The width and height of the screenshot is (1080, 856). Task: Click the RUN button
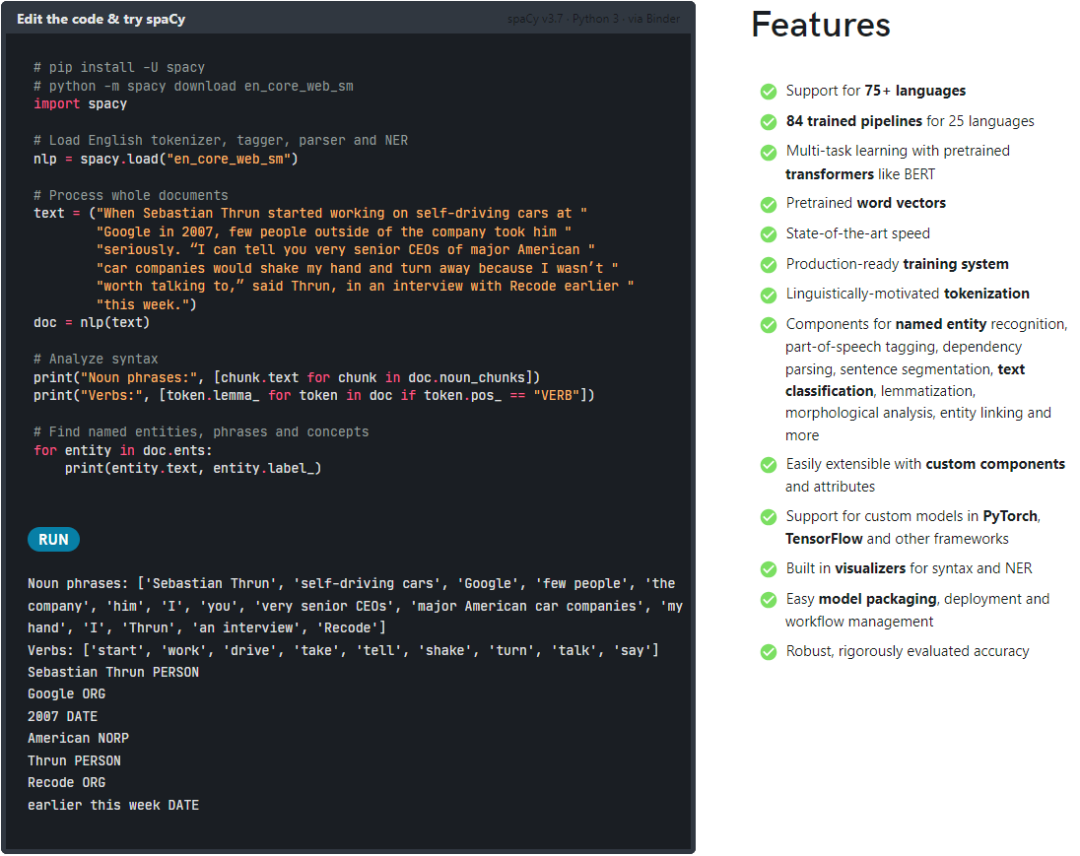pos(54,539)
